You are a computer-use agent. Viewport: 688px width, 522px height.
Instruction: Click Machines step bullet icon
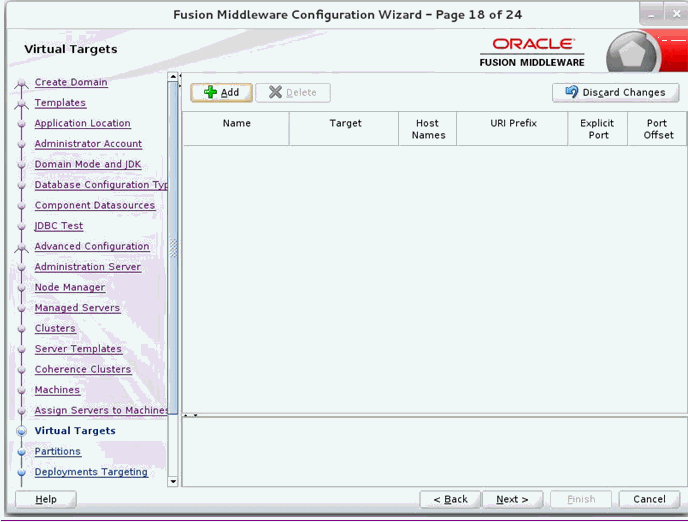[21, 390]
